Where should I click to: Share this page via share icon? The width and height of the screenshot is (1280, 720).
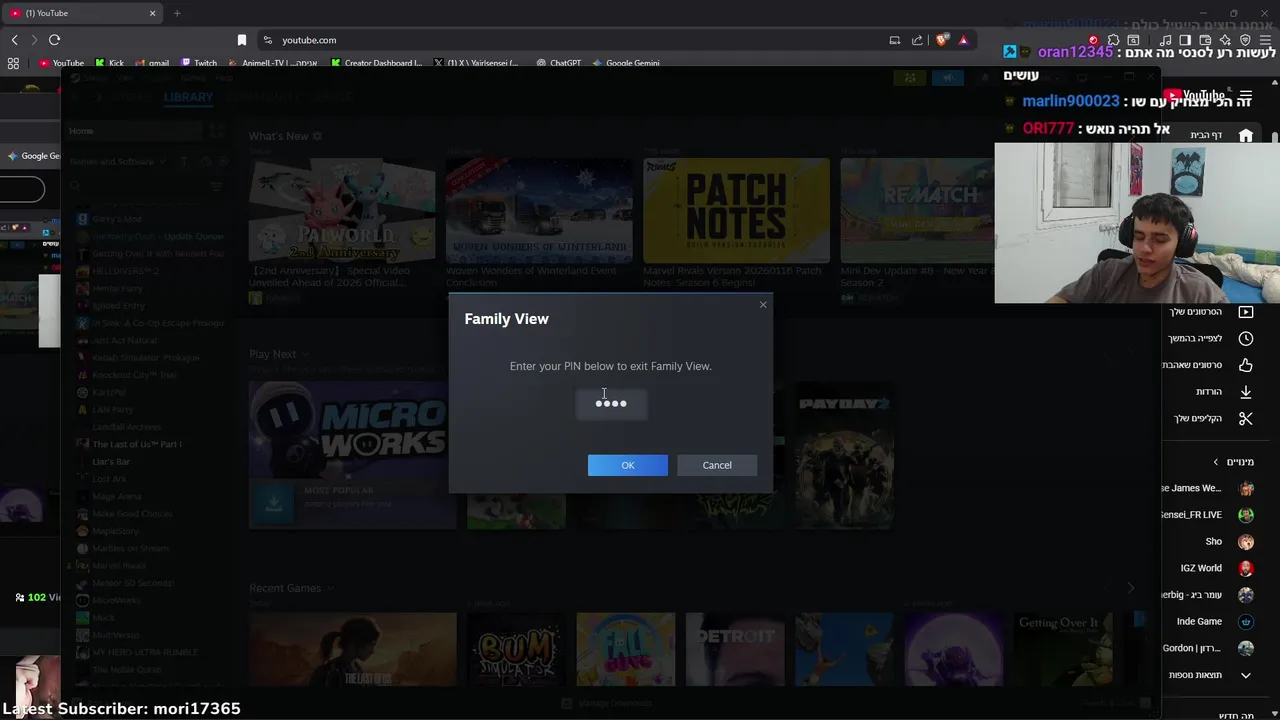point(917,40)
